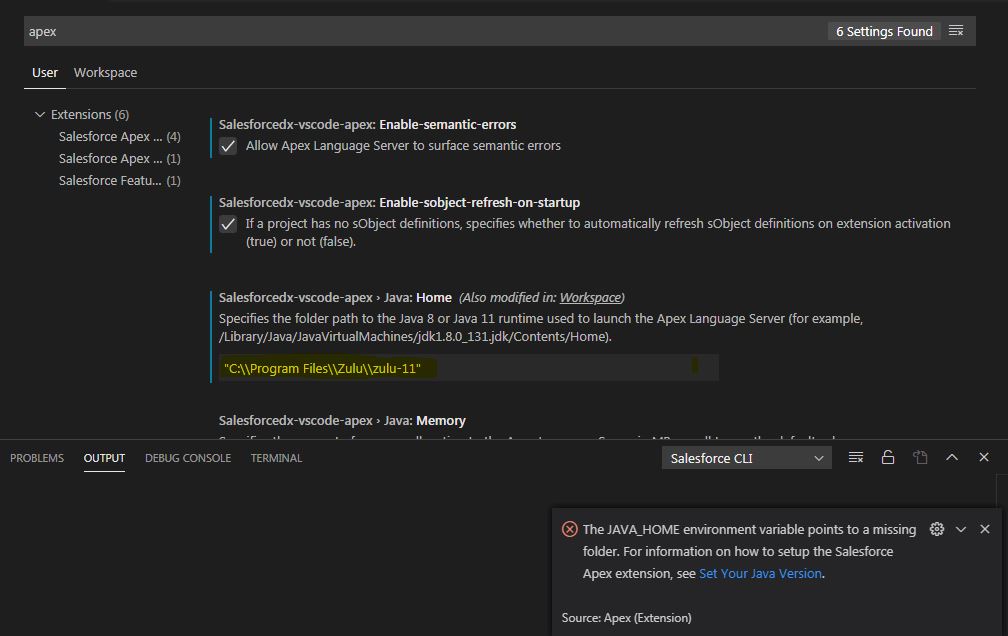Dismiss the JAVA_HOME error notification
The width and height of the screenshot is (1008, 636).
coord(985,529)
